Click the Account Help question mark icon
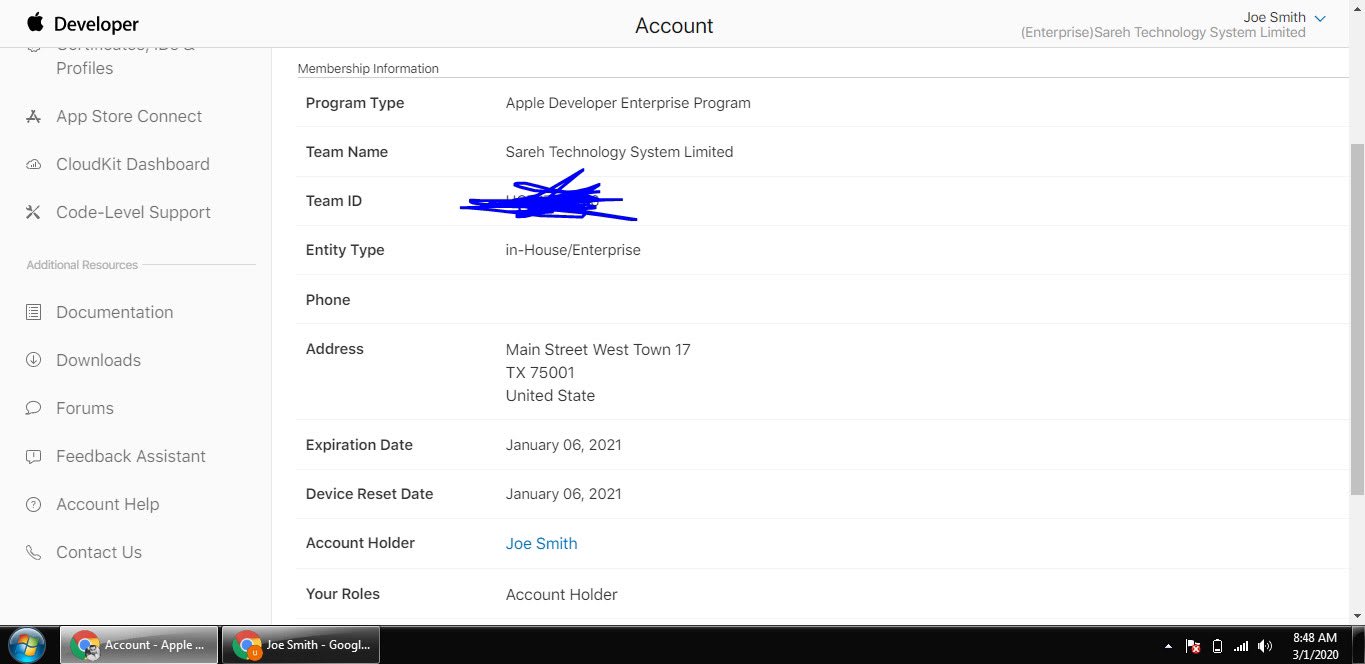Image resolution: width=1365 pixels, height=664 pixels. point(33,504)
